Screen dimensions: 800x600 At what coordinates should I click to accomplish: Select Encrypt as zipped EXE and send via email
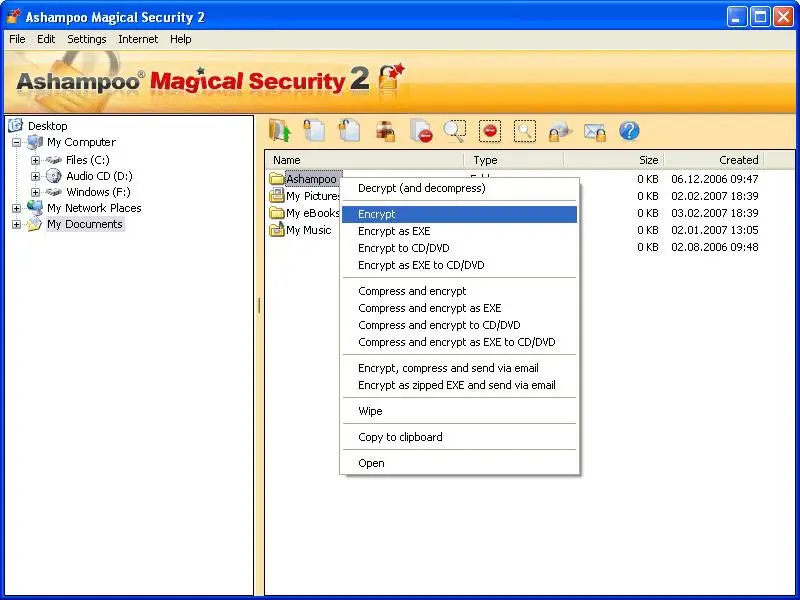pos(460,385)
